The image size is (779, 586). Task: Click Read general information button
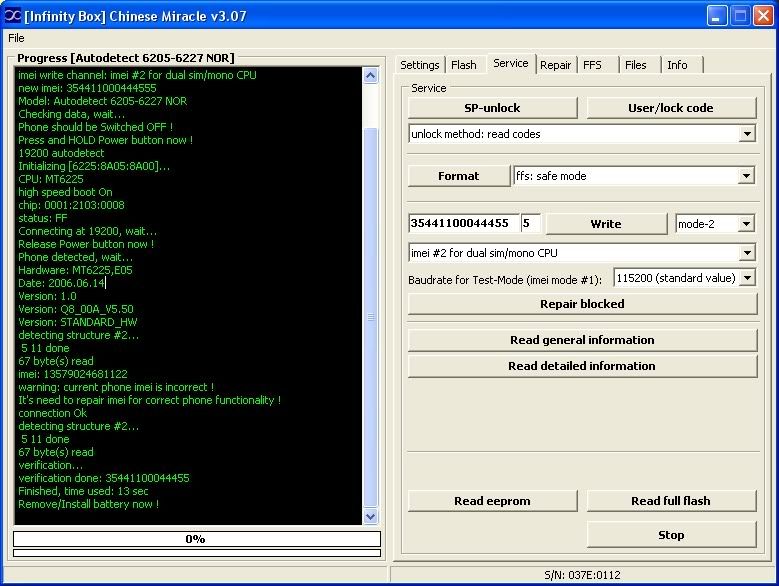[x=582, y=340]
